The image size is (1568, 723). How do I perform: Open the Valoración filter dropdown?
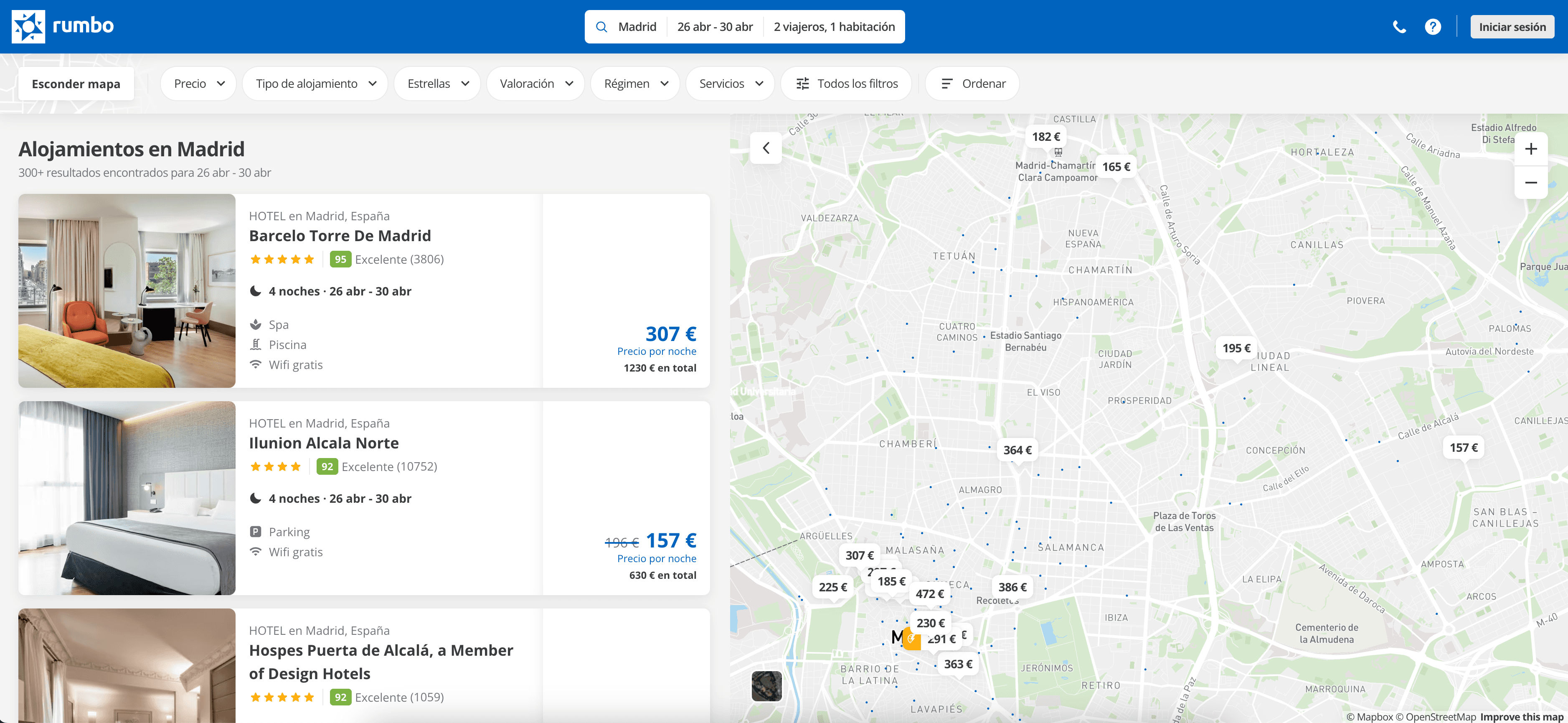click(535, 84)
